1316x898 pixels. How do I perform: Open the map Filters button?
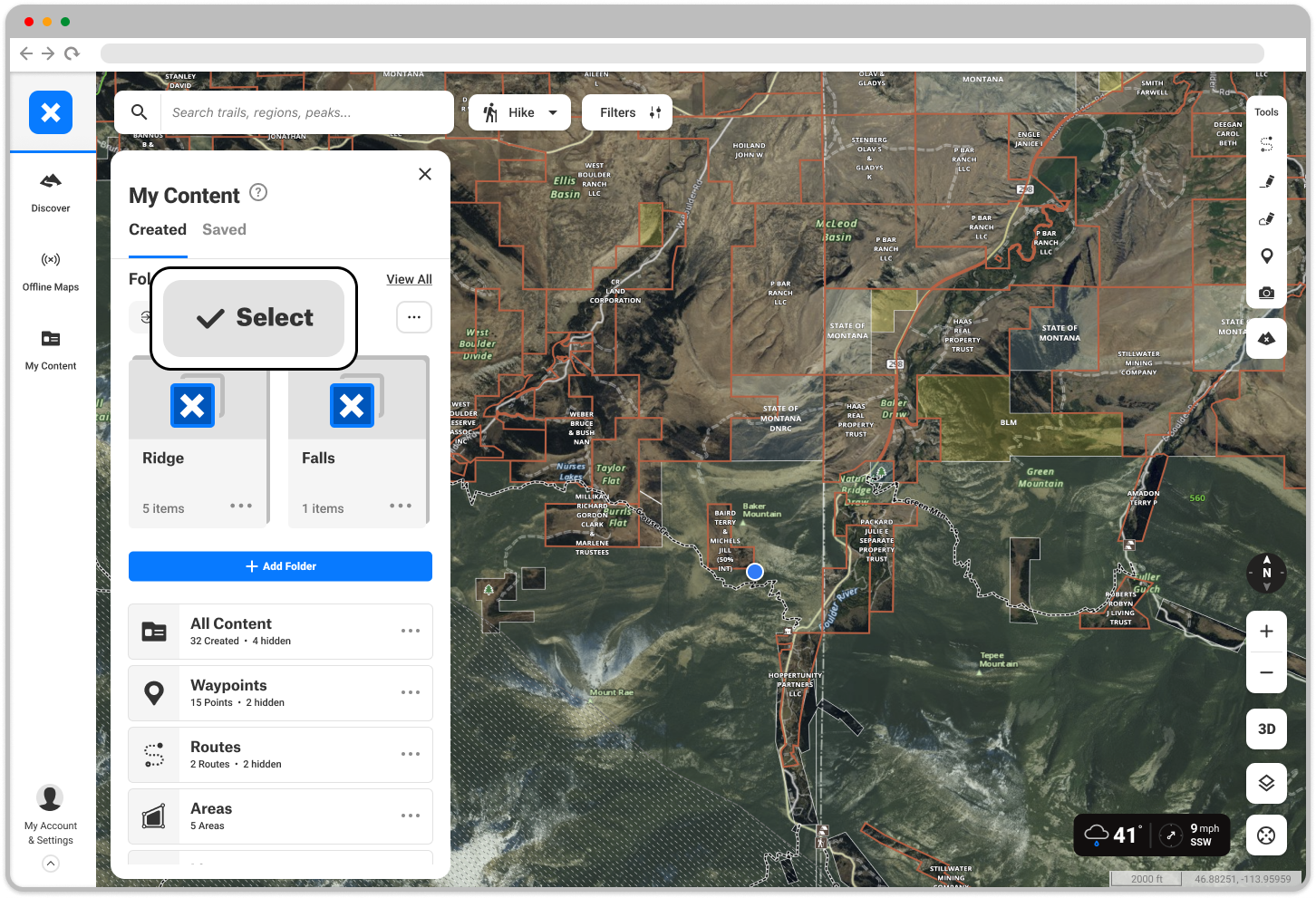coord(627,112)
